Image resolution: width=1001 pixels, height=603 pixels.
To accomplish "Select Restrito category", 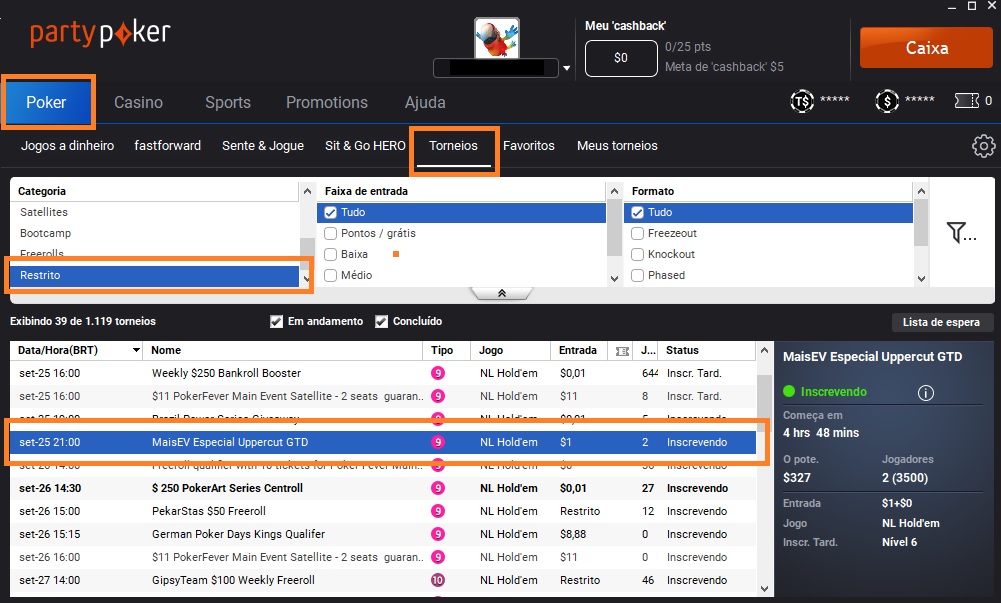I will [x=154, y=275].
